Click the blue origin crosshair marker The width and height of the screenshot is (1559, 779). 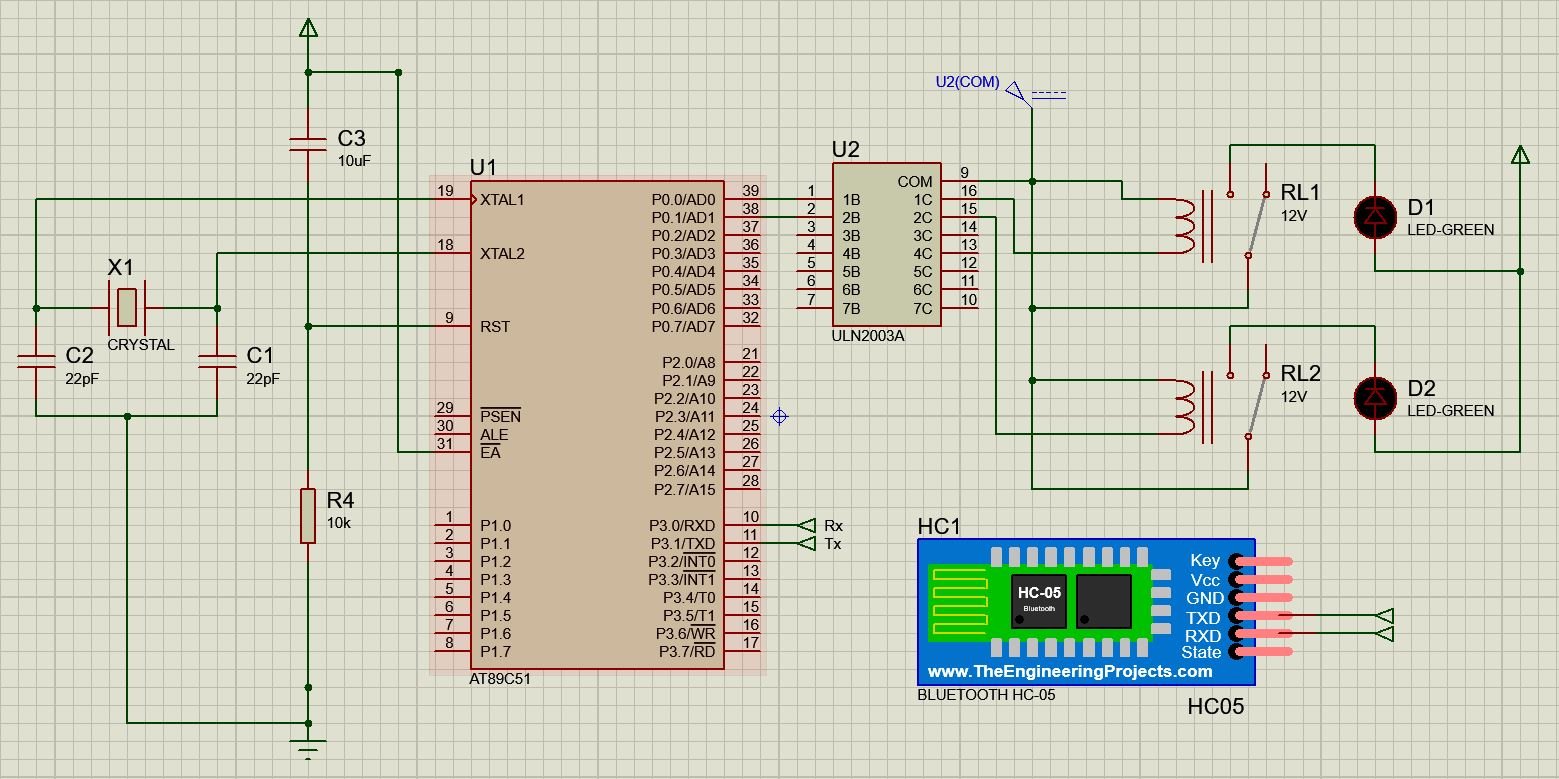tap(780, 416)
